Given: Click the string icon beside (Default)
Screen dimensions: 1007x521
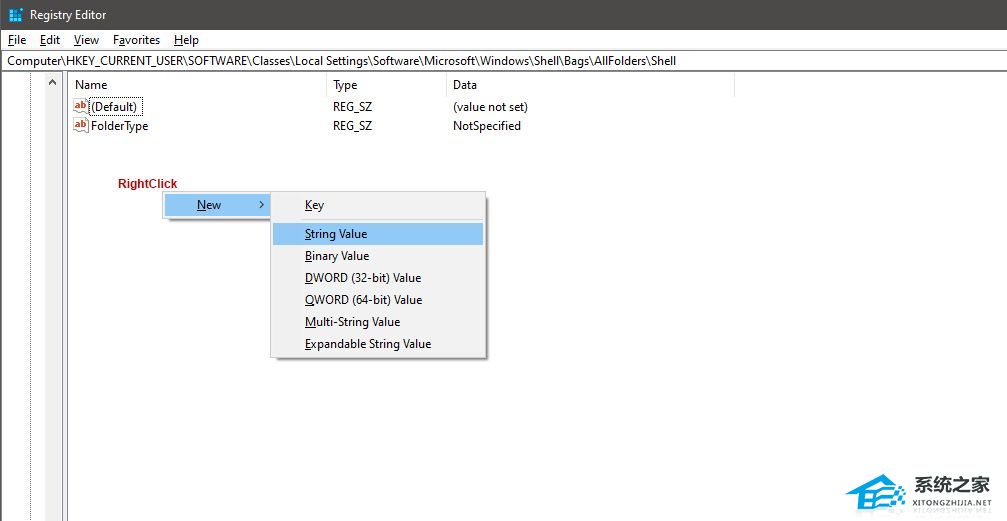Looking at the screenshot, I should click(81, 106).
